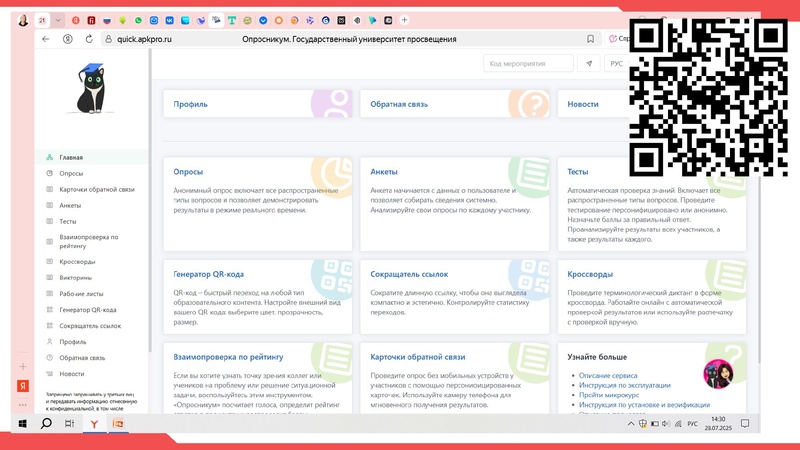Select Рабочие листы in the sidebar
800x450 pixels.
coord(81,294)
